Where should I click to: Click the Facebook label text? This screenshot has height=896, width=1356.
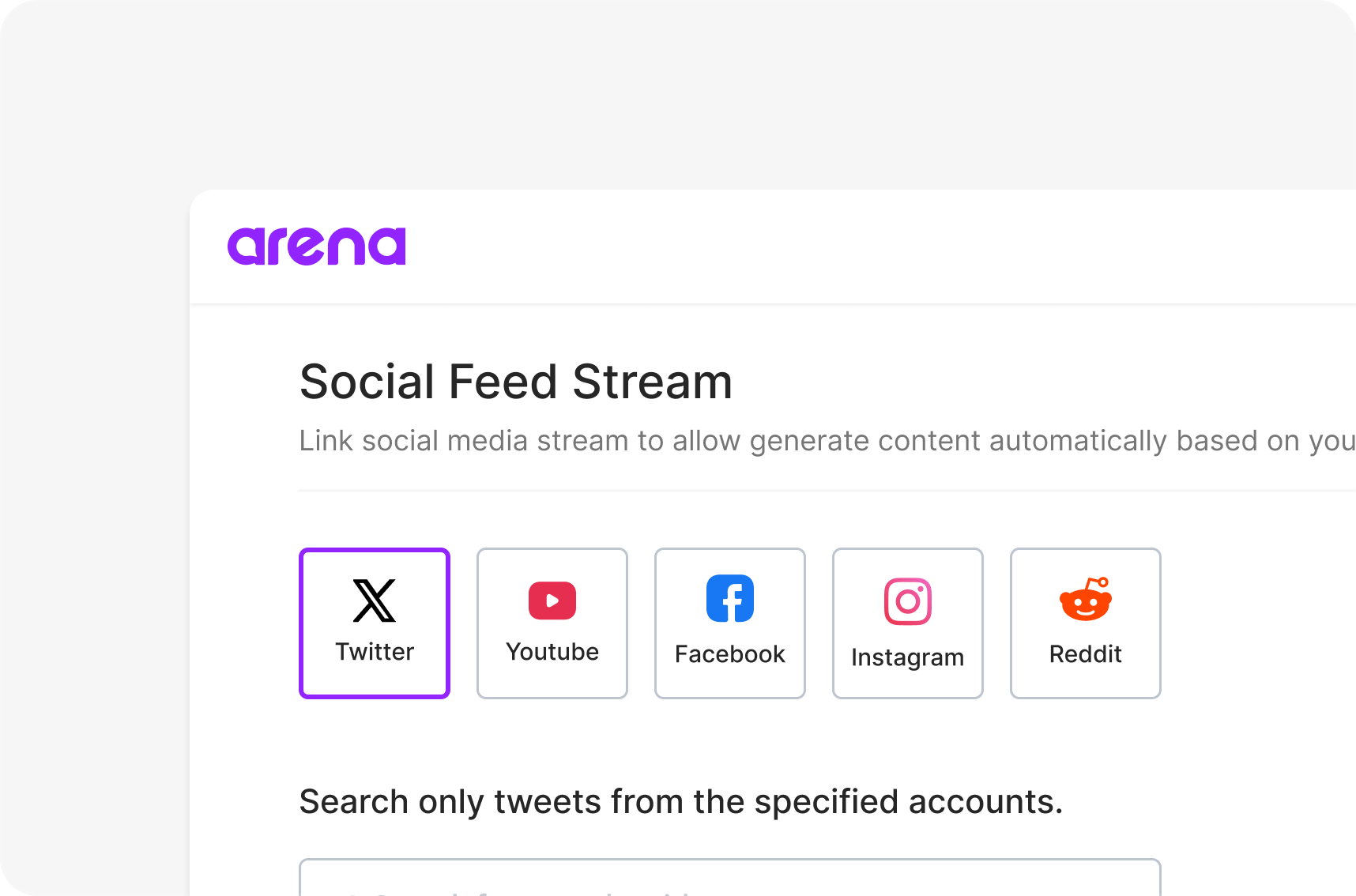tap(730, 654)
